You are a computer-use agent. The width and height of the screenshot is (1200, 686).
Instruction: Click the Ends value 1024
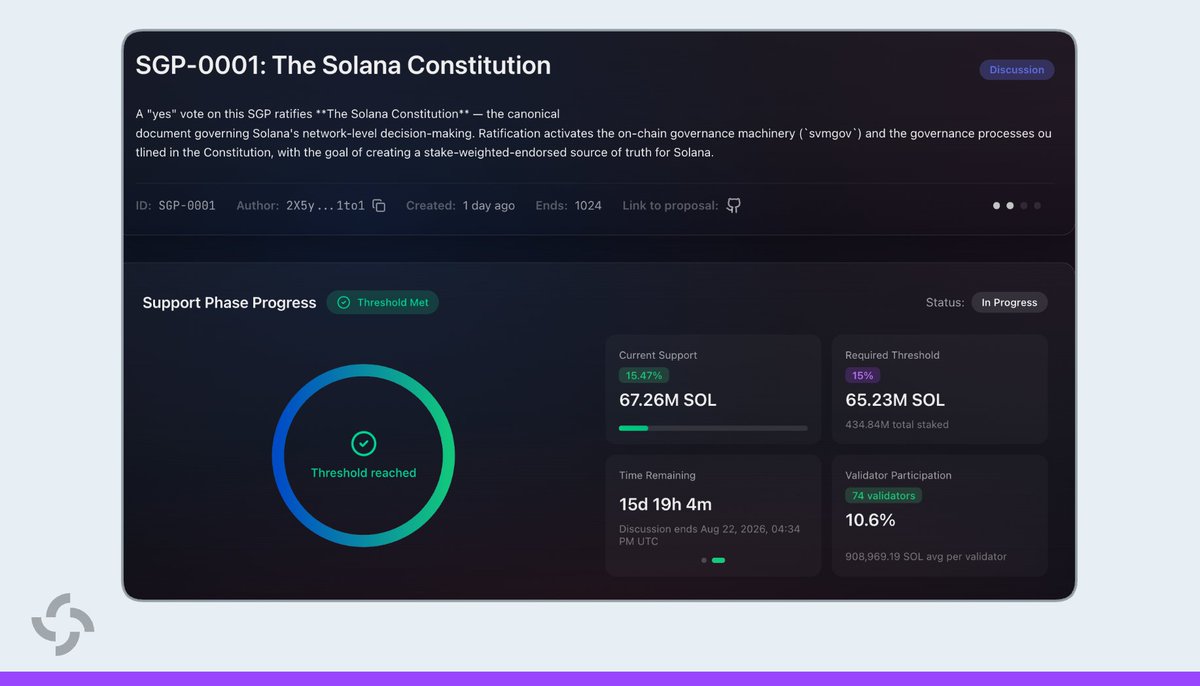[x=588, y=205]
